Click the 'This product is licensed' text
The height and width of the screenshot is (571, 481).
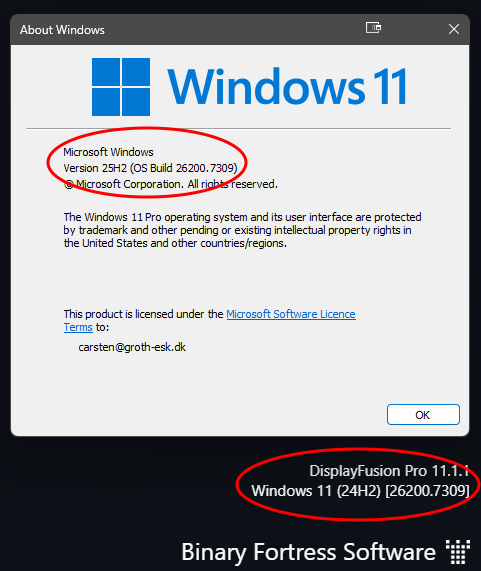143,314
